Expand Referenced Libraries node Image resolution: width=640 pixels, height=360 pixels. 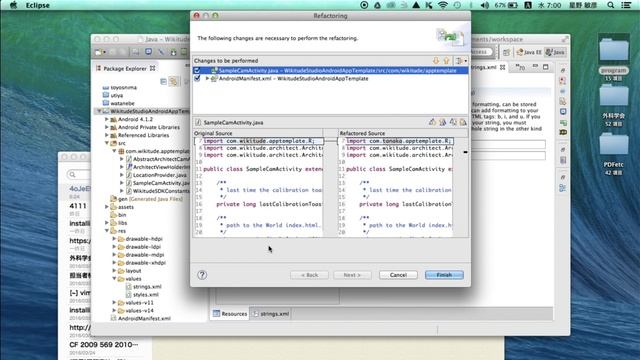pos(107,135)
